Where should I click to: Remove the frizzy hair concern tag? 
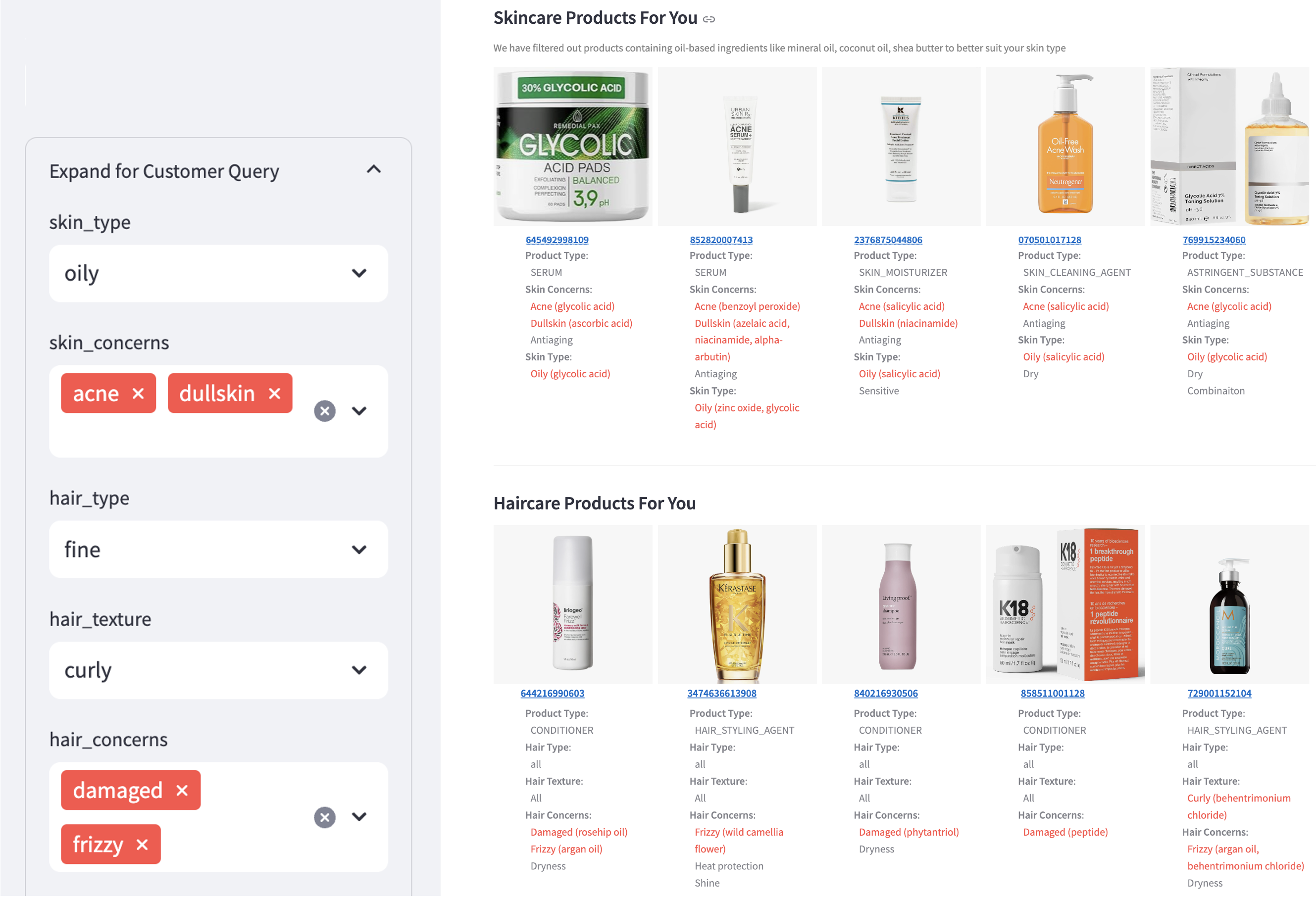[142, 845]
